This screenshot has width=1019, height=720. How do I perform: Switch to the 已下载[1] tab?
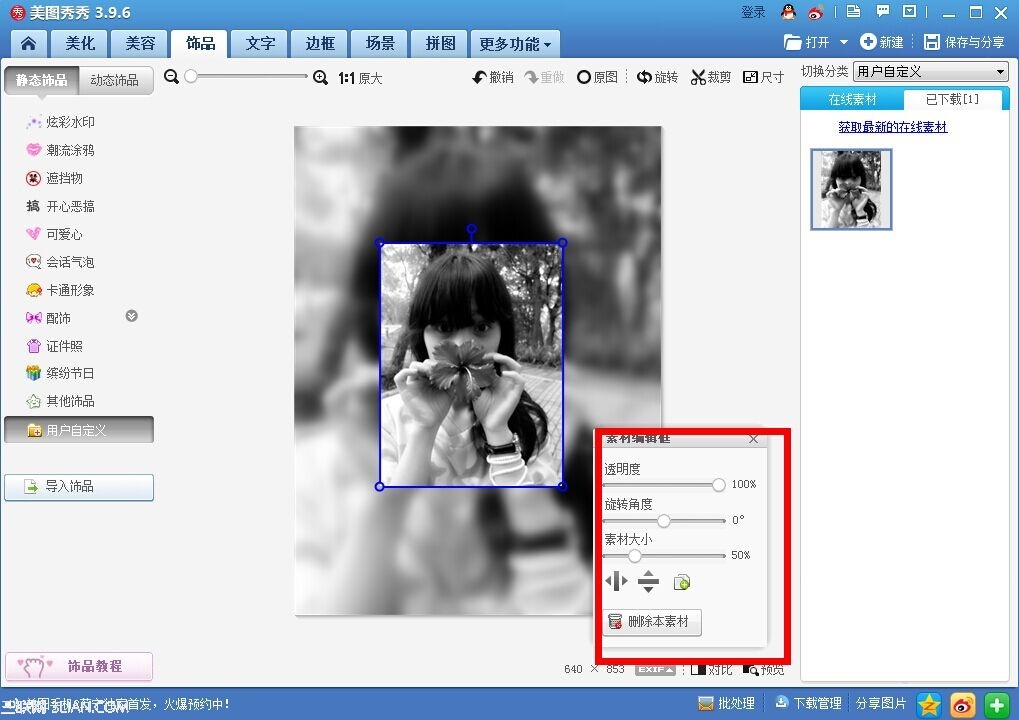tap(952, 99)
